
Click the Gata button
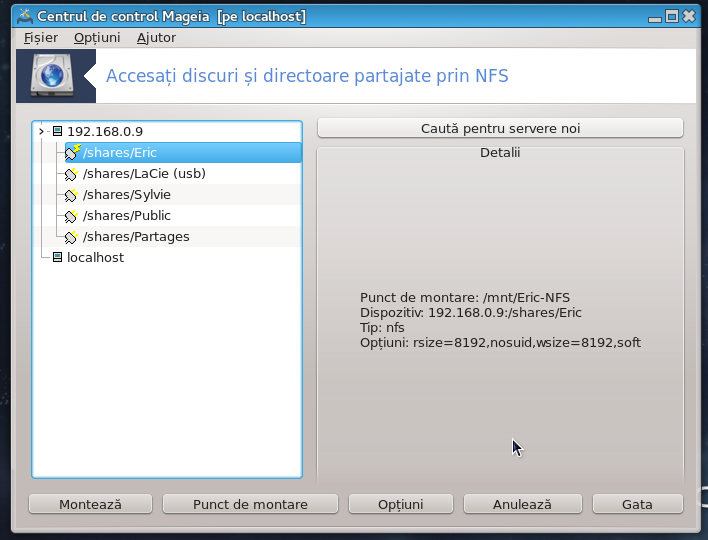pos(637,504)
